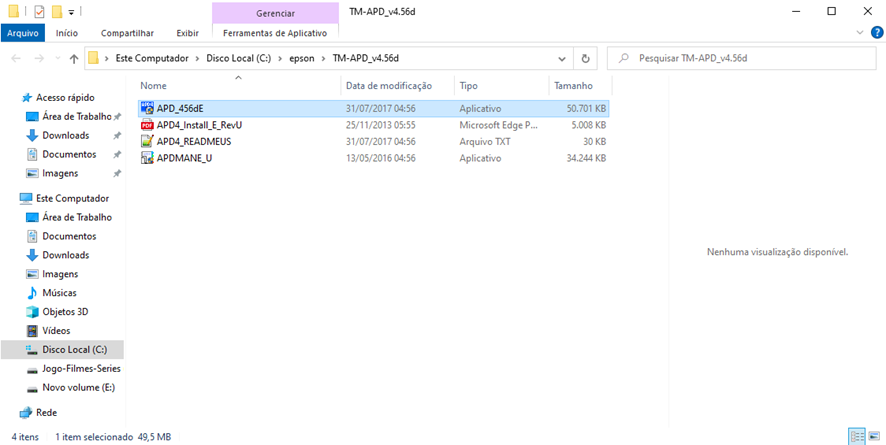
Task: Click the APD_456dE application icon
Action: 147,108
